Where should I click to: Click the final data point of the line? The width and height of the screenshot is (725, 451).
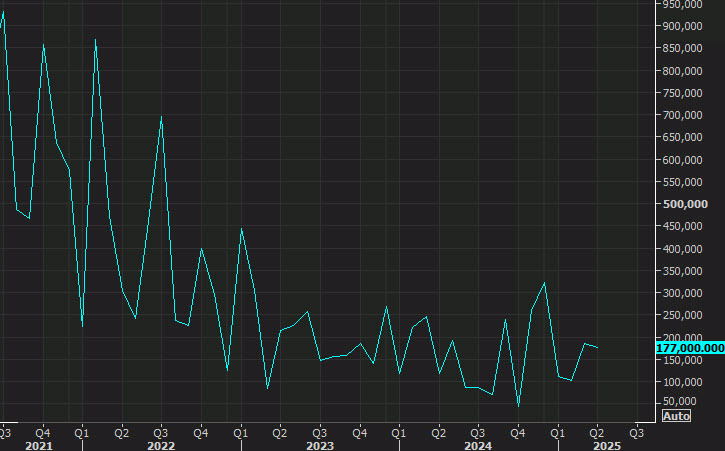(598, 347)
